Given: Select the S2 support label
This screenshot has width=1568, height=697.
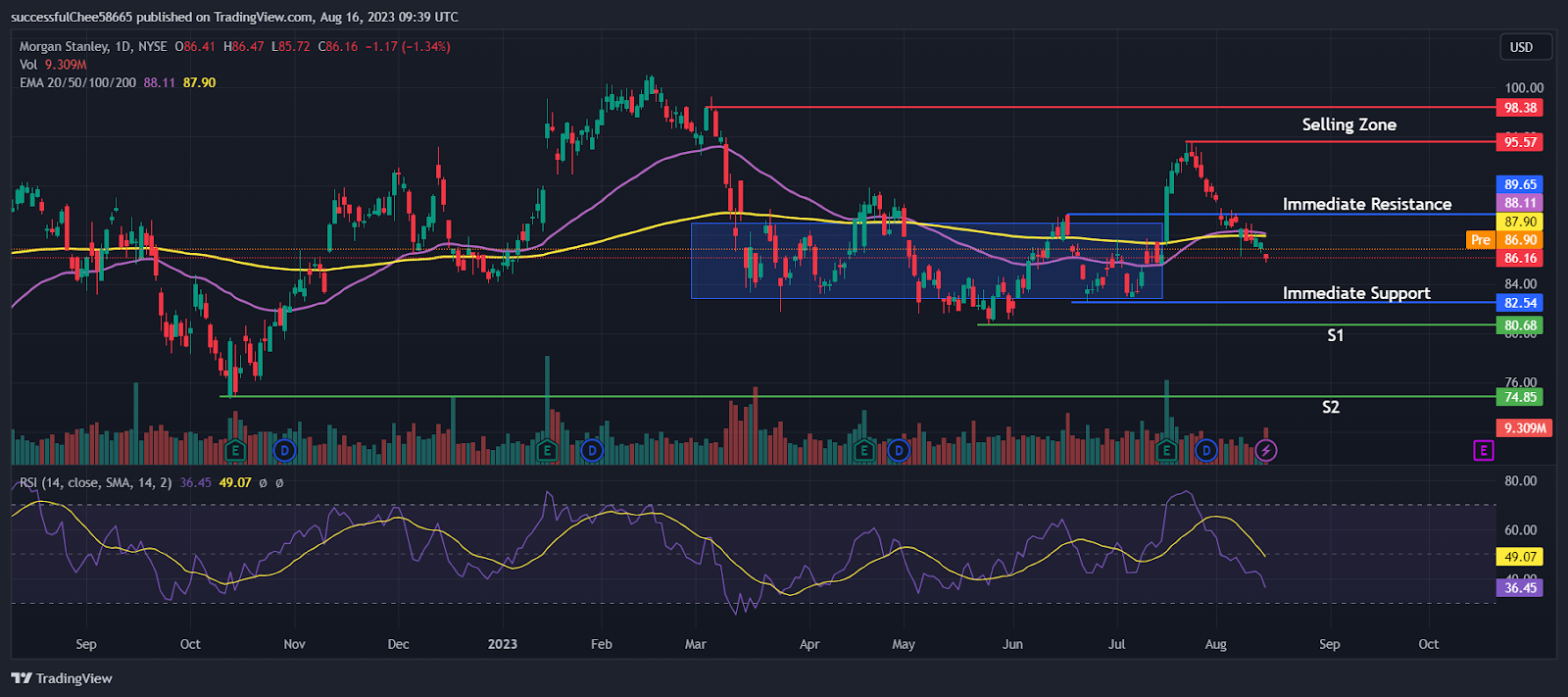Looking at the screenshot, I should pos(1330,407).
